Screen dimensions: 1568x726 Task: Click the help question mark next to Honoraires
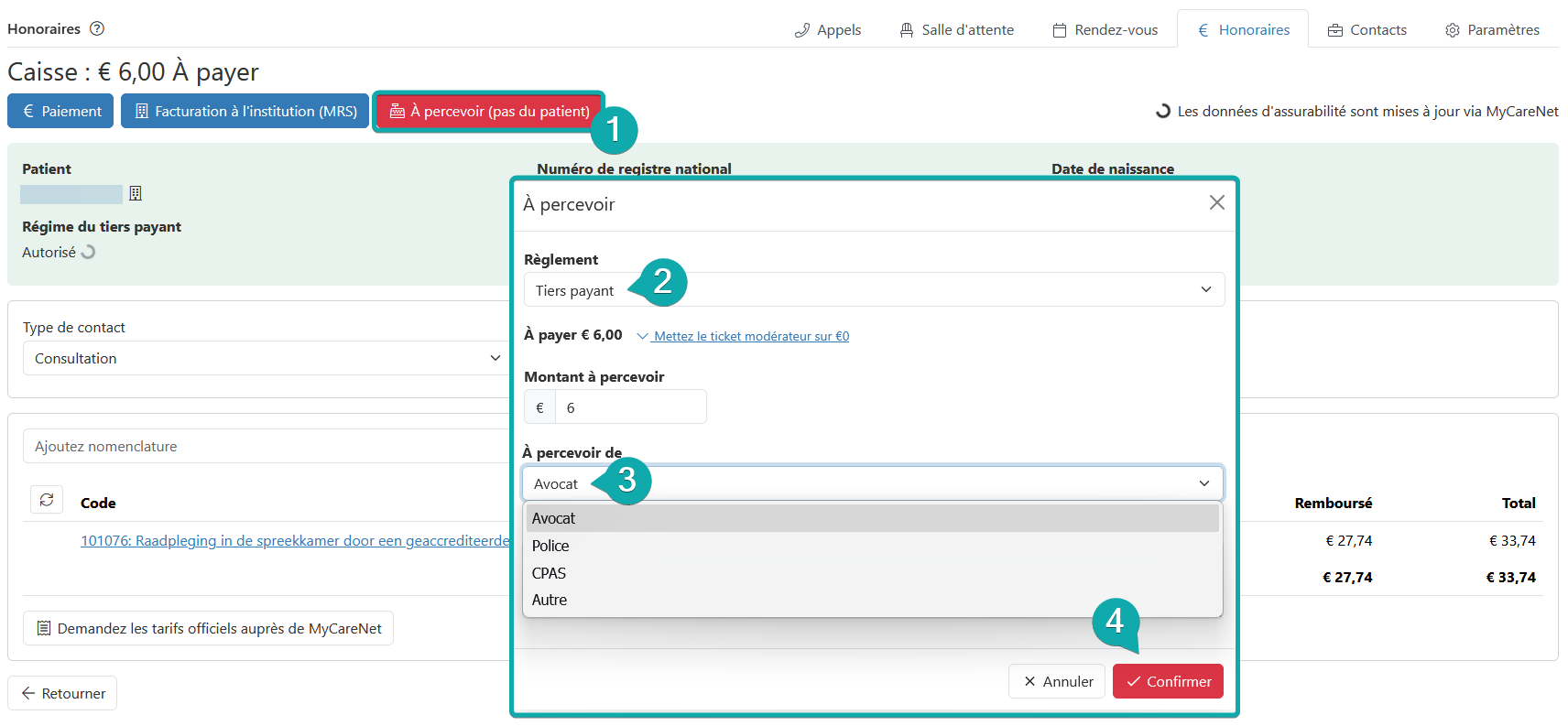coord(97,28)
